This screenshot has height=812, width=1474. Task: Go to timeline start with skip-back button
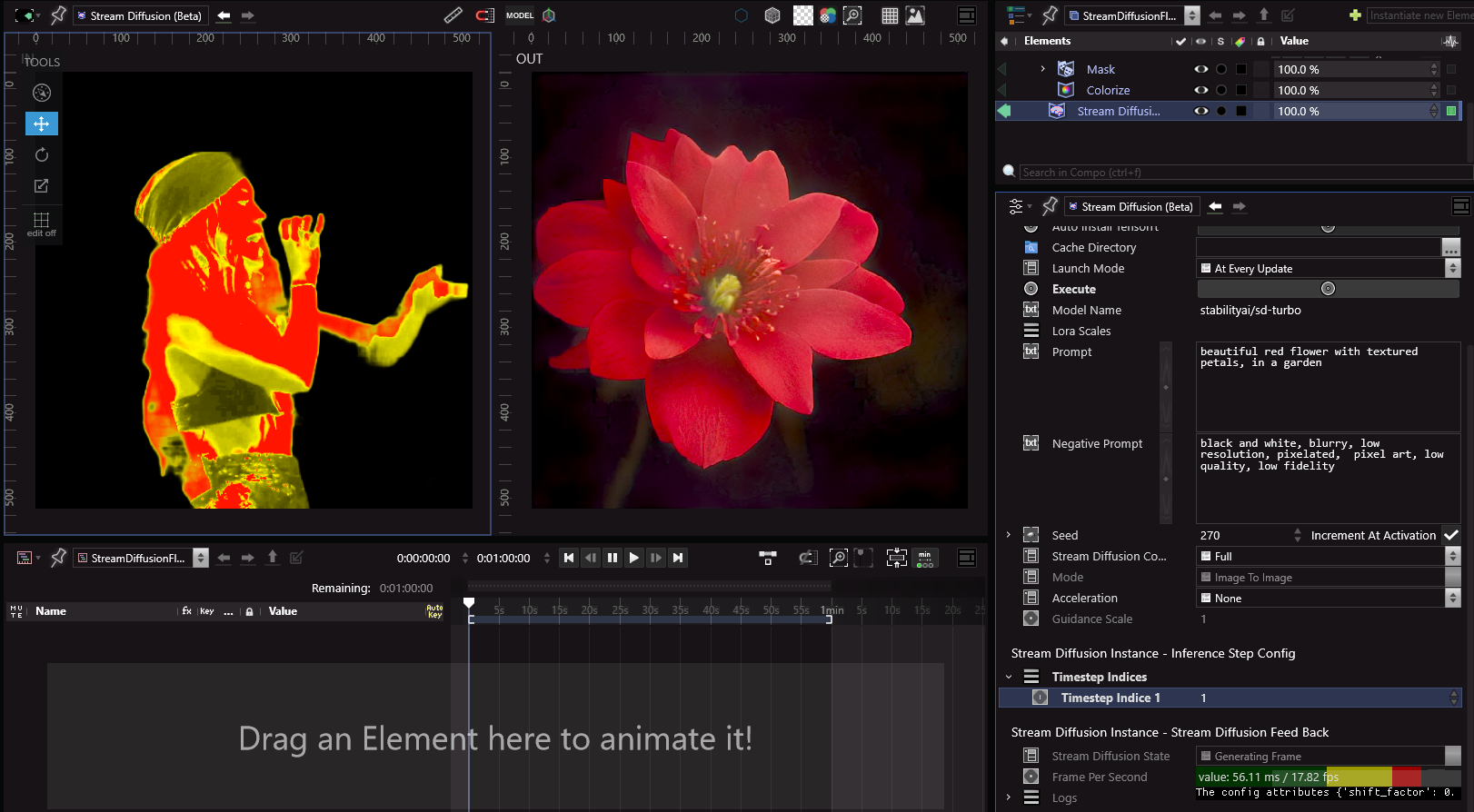tap(569, 558)
